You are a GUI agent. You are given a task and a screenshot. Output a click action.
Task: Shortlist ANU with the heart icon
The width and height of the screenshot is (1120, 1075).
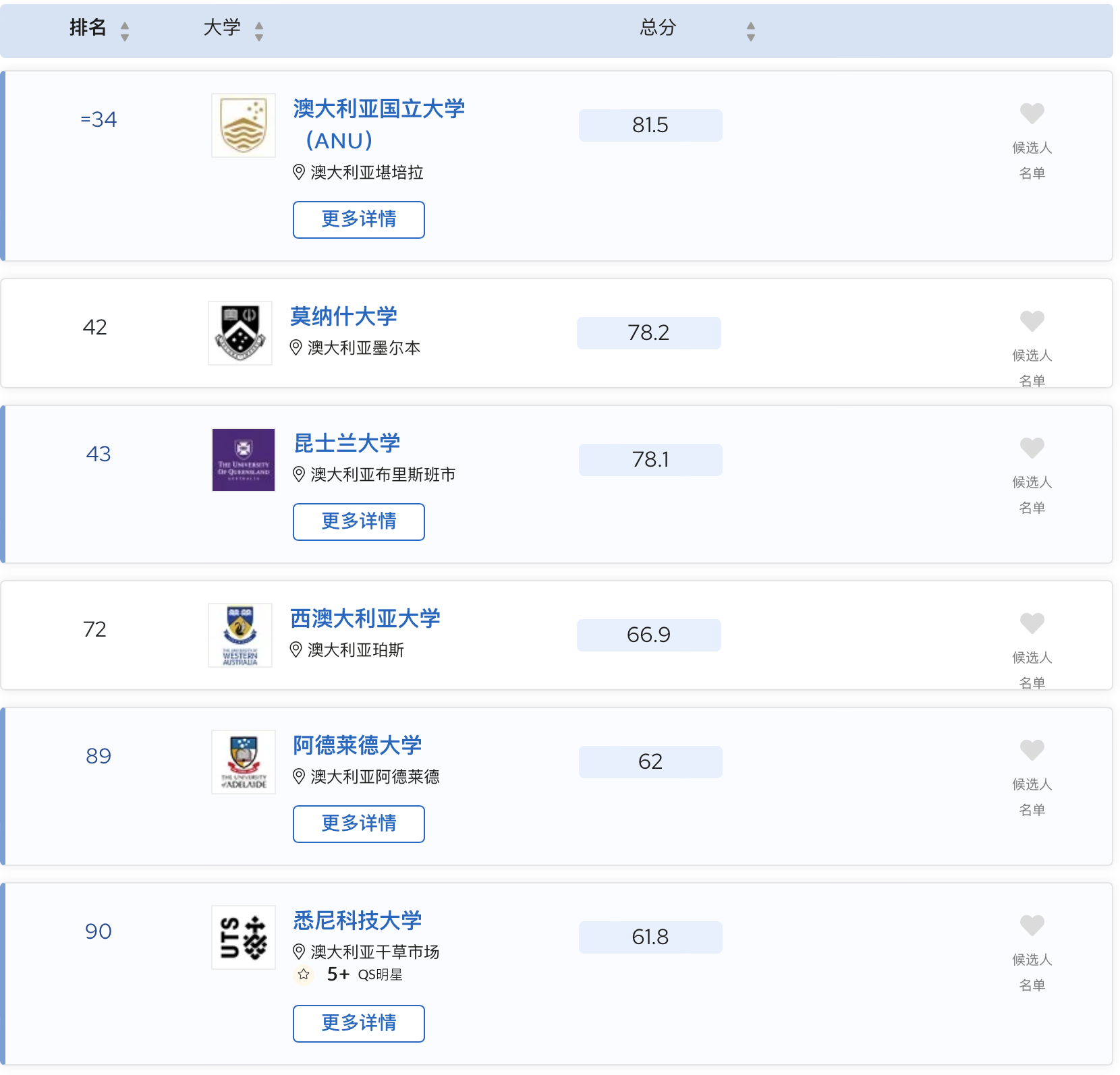[1032, 113]
